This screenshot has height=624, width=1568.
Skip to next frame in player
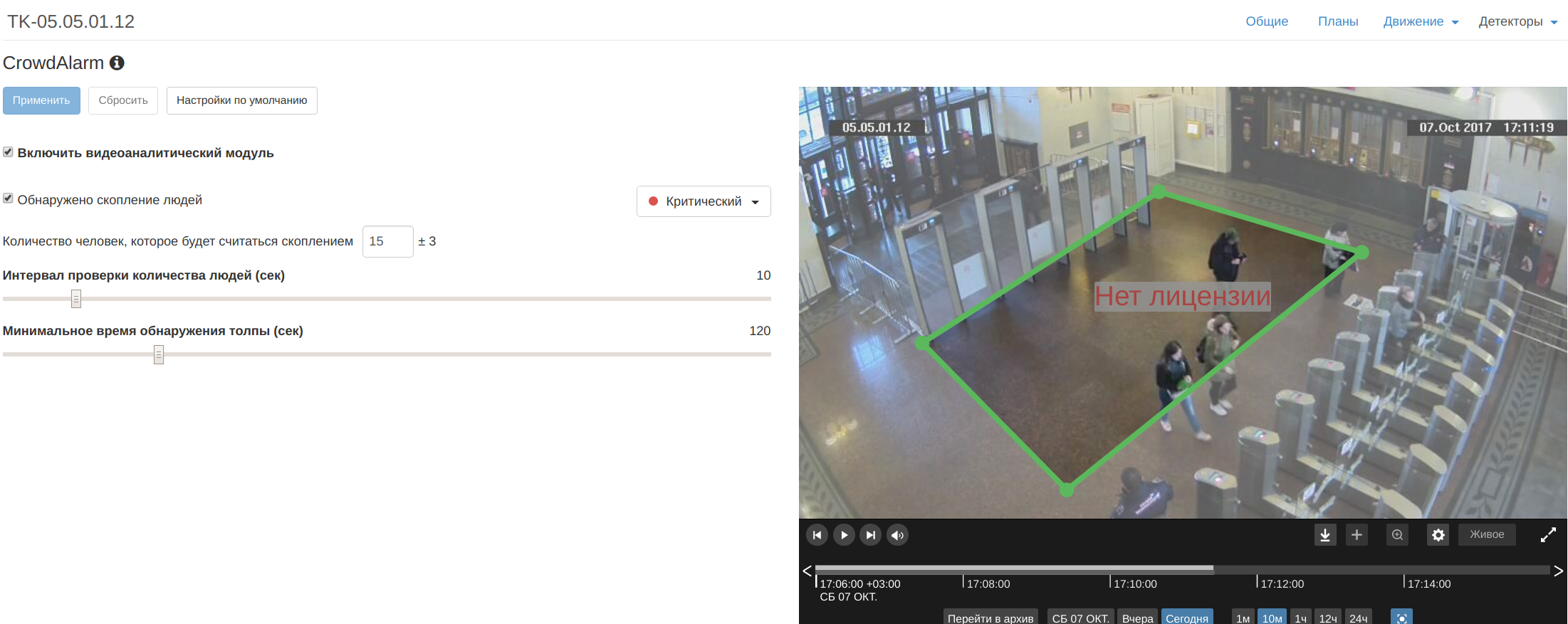[871, 535]
